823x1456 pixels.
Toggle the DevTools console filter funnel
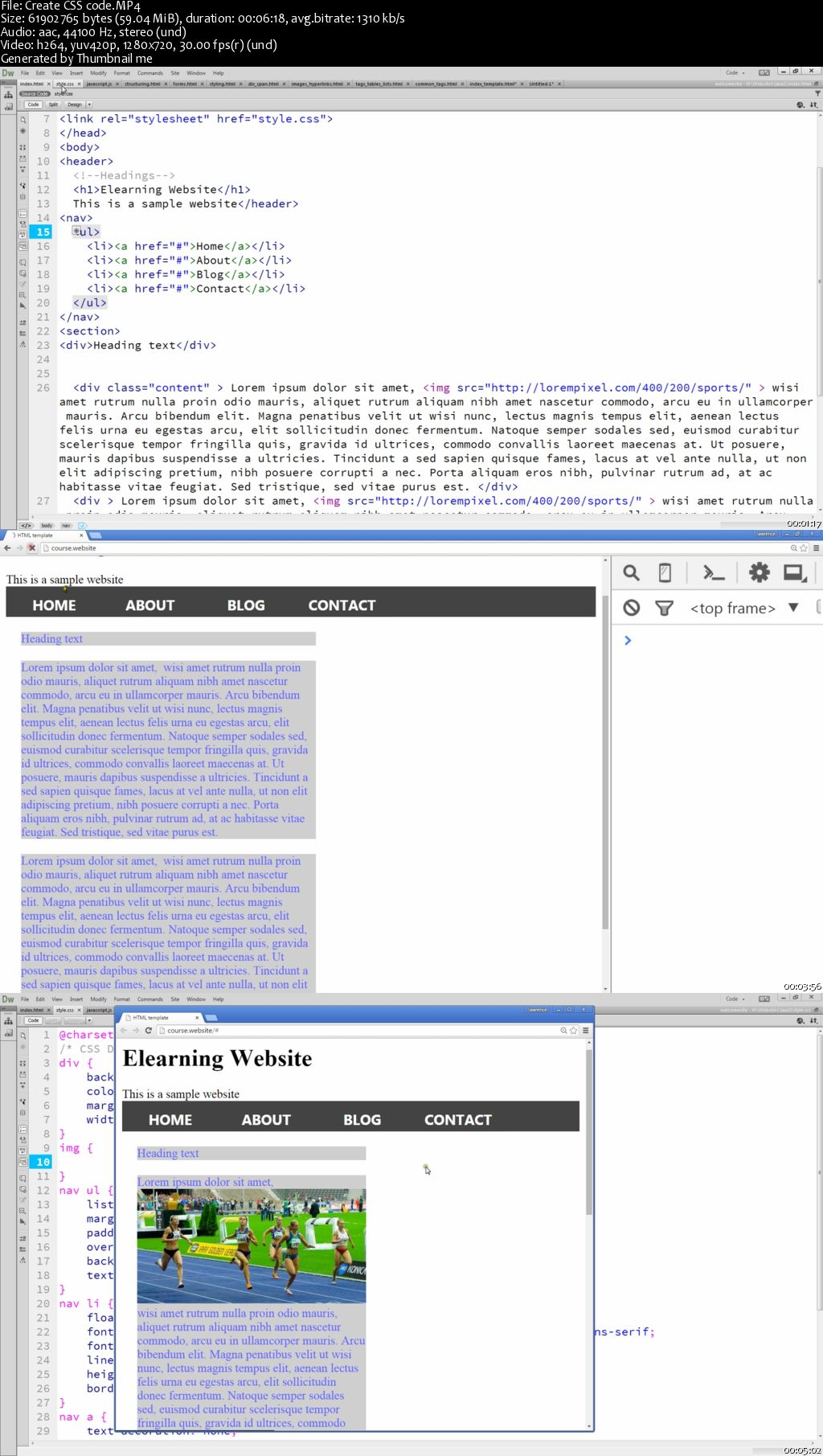(x=664, y=608)
